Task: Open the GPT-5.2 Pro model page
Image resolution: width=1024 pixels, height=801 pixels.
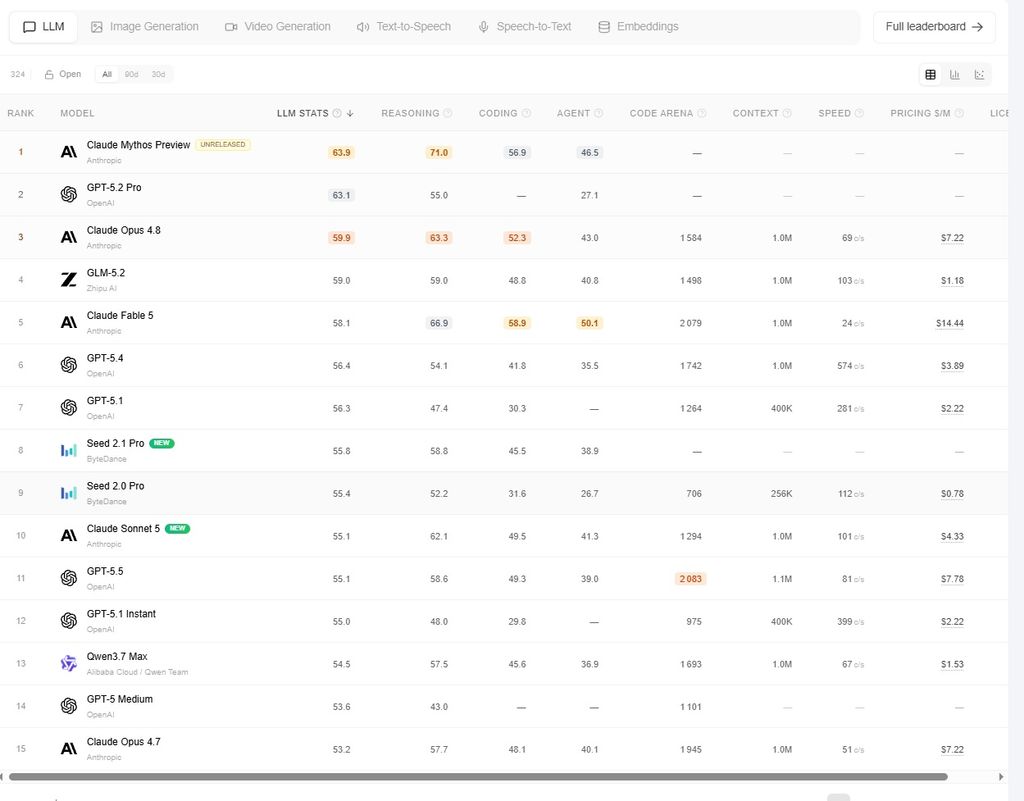Action: (114, 187)
